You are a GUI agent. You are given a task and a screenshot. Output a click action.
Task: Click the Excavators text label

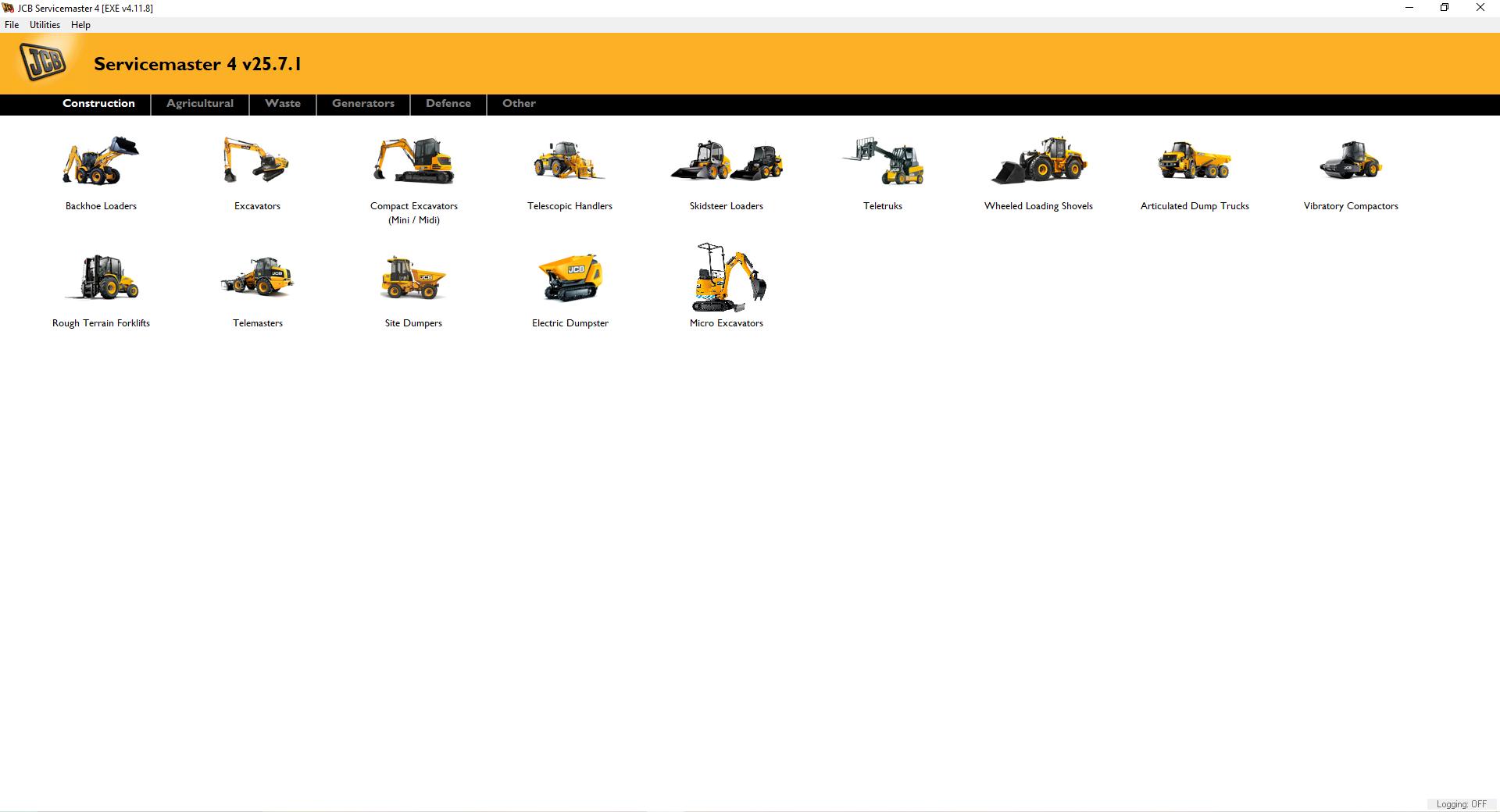point(257,206)
